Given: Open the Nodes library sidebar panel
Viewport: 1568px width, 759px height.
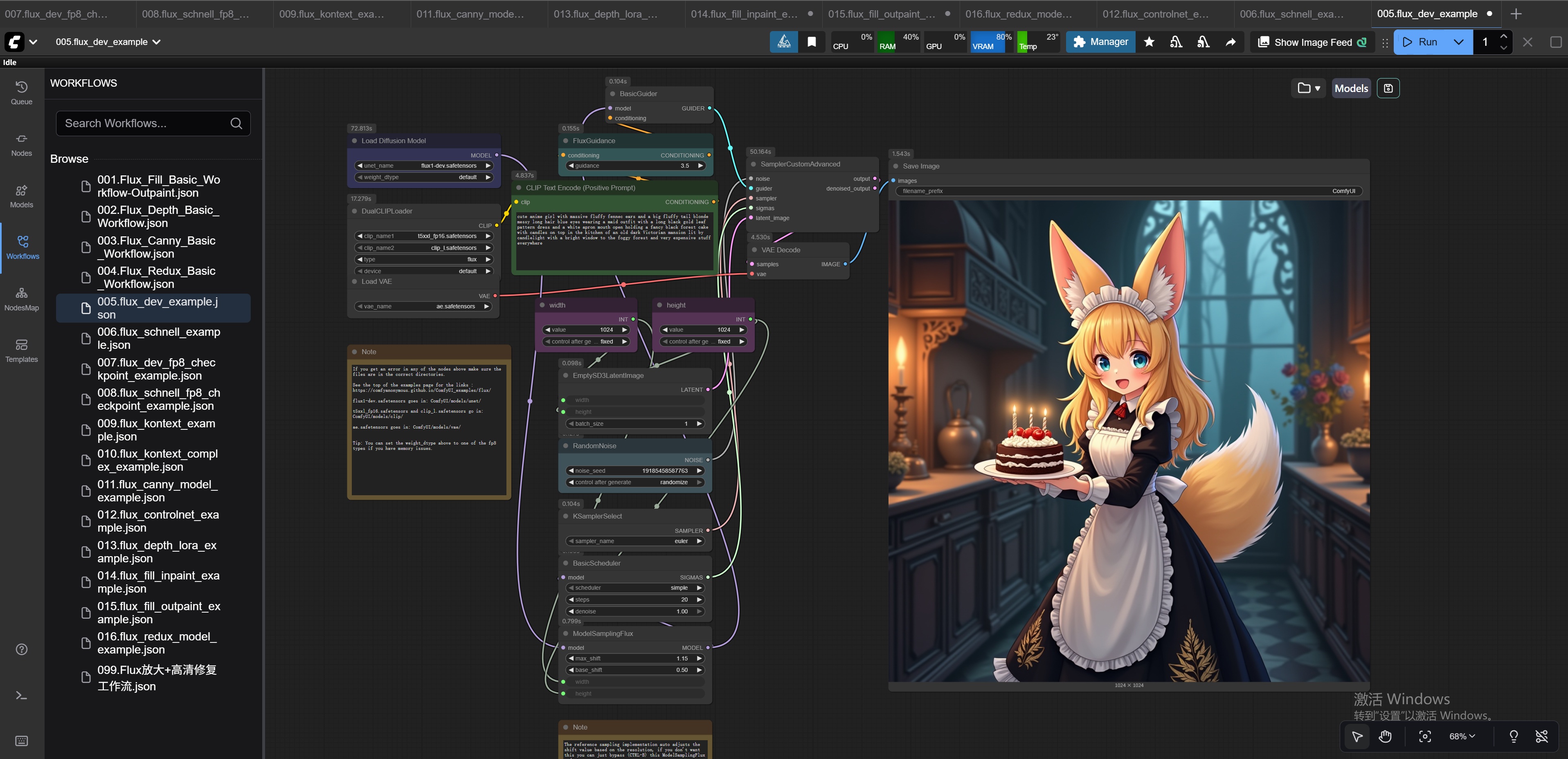Looking at the screenshot, I should (x=21, y=143).
